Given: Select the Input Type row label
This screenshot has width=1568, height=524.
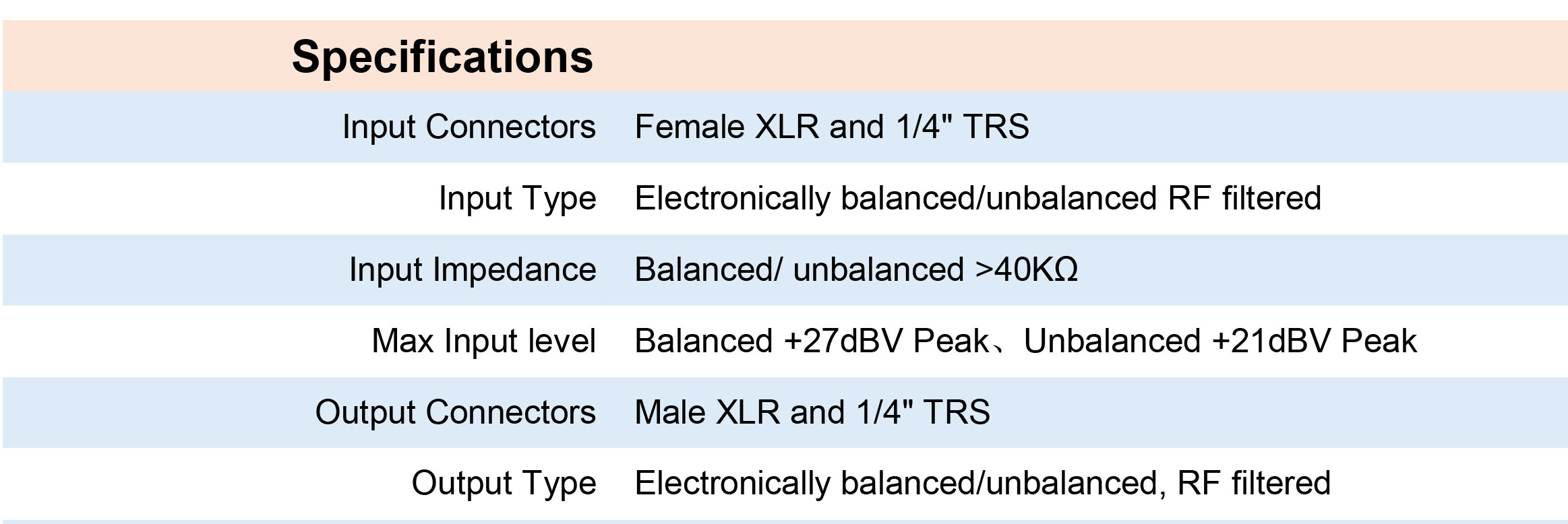Looking at the screenshot, I should click(518, 198).
